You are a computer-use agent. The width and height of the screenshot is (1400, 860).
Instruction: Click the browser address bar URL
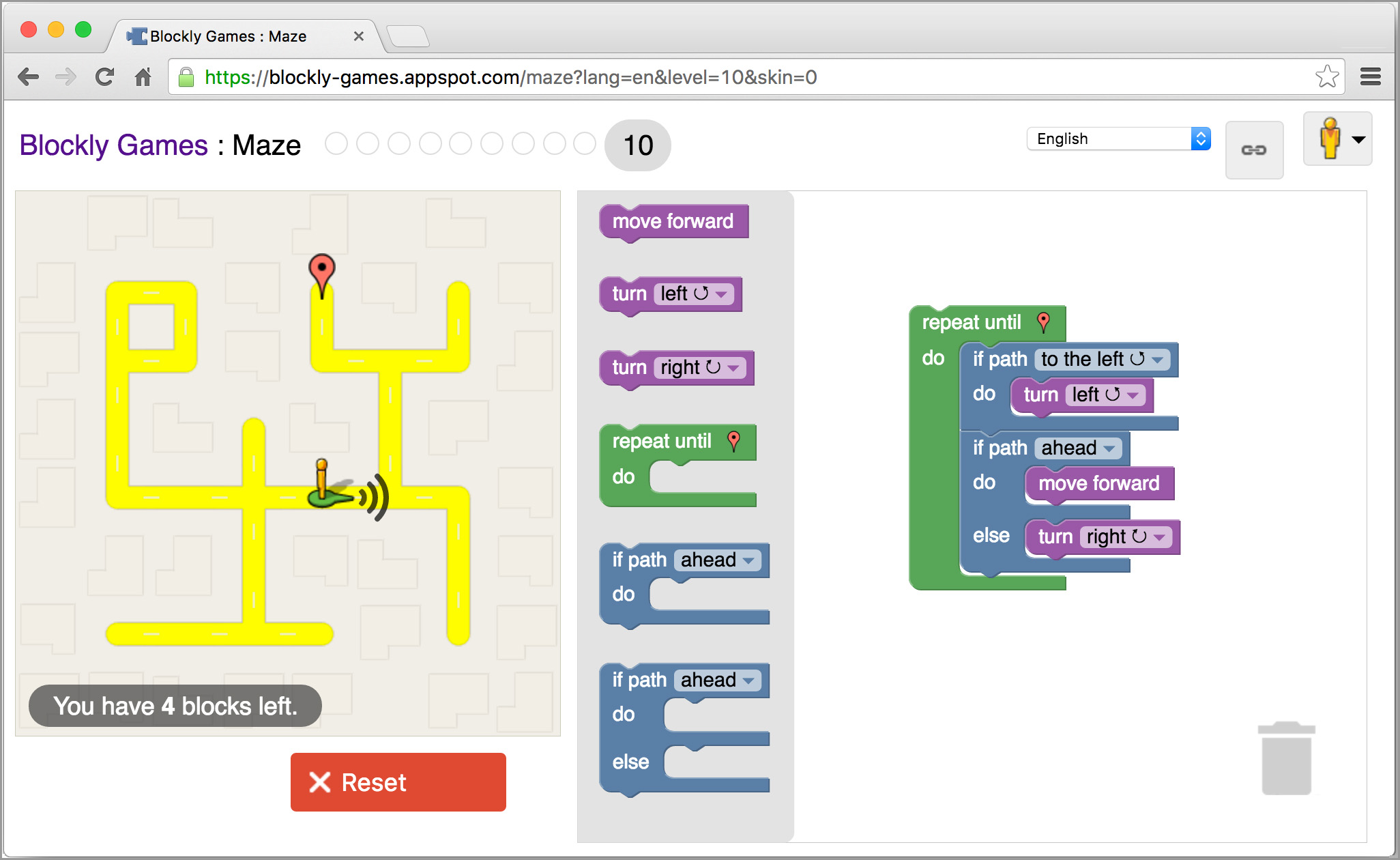point(511,77)
